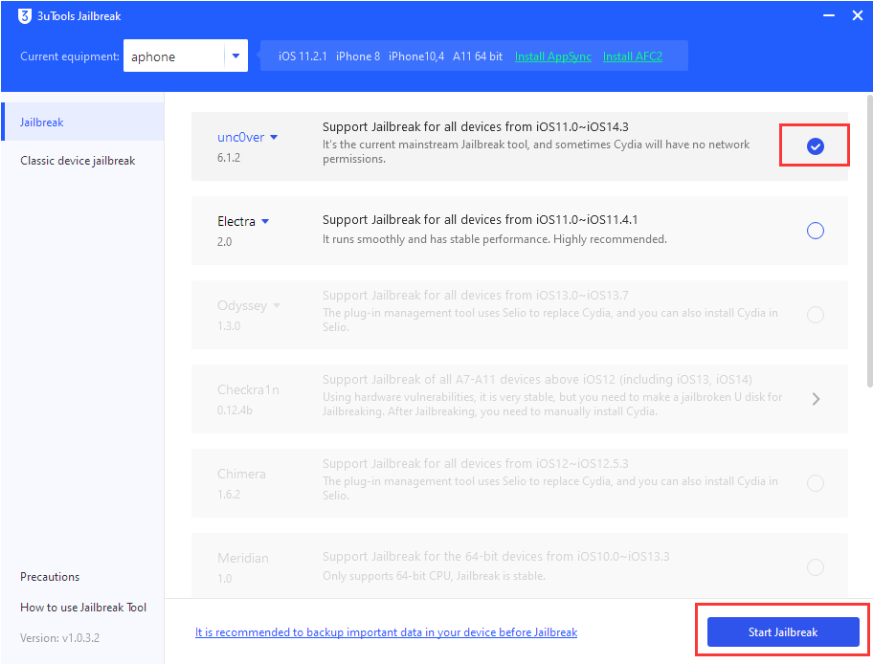Click the Install AFC2 link
Viewport: 873px width, 665px height.
[632, 57]
